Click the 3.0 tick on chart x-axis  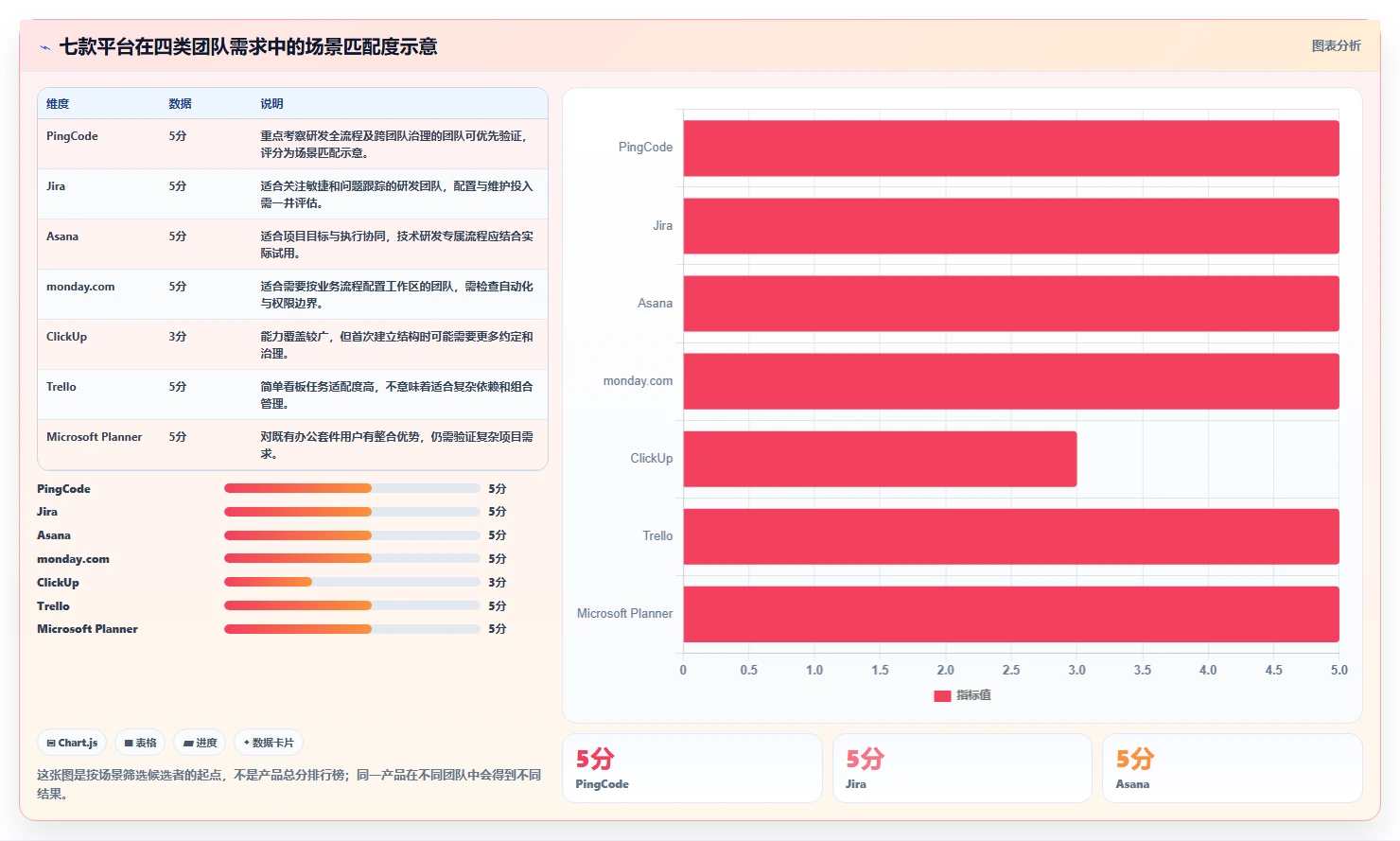[x=1076, y=670]
